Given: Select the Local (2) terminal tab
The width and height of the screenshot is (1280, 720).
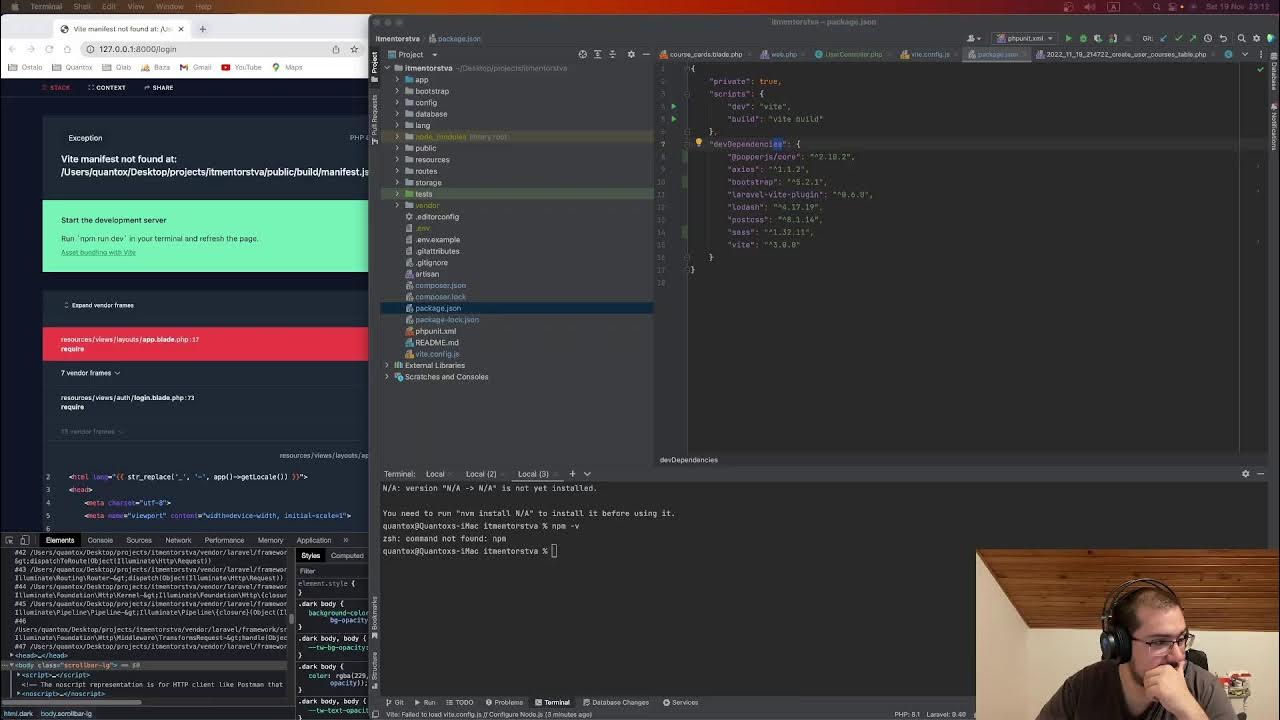Looking at the screenshot, I should tap(481, 474).
